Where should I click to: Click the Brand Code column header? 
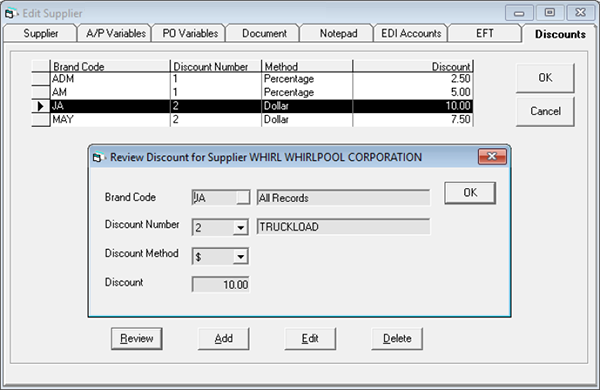[110, 66]
